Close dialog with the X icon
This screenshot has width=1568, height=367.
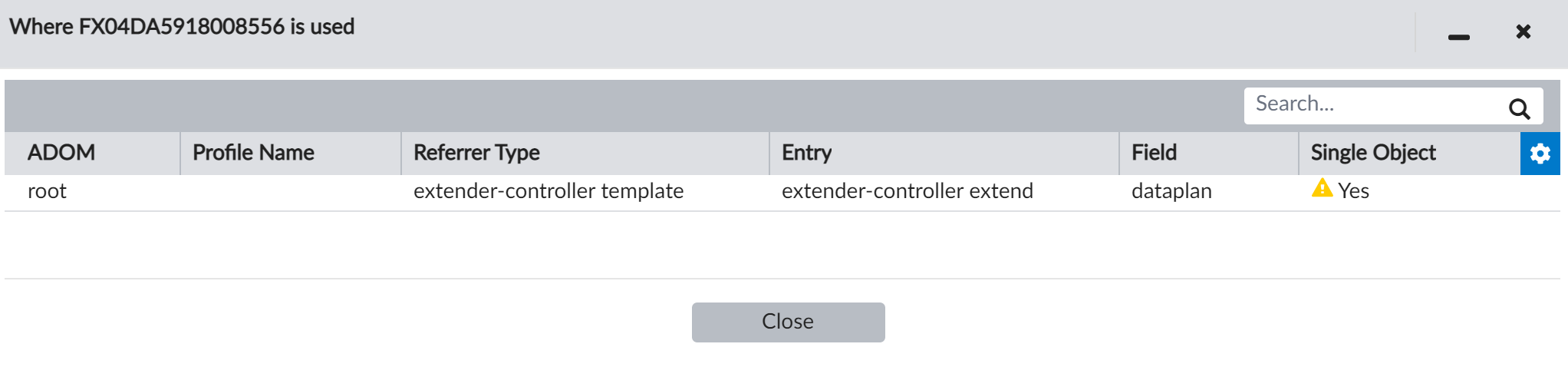pos(1524,31)
